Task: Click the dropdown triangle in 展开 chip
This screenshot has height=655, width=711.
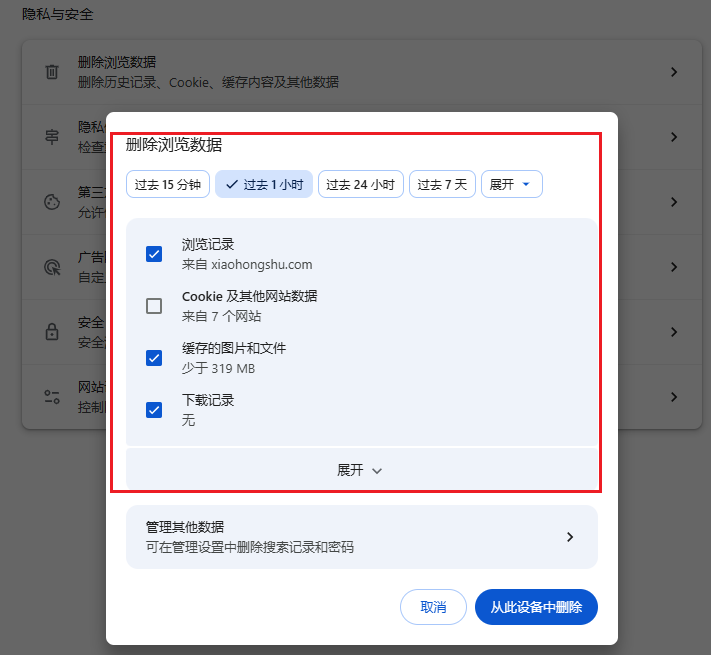Action: [526, 184]
